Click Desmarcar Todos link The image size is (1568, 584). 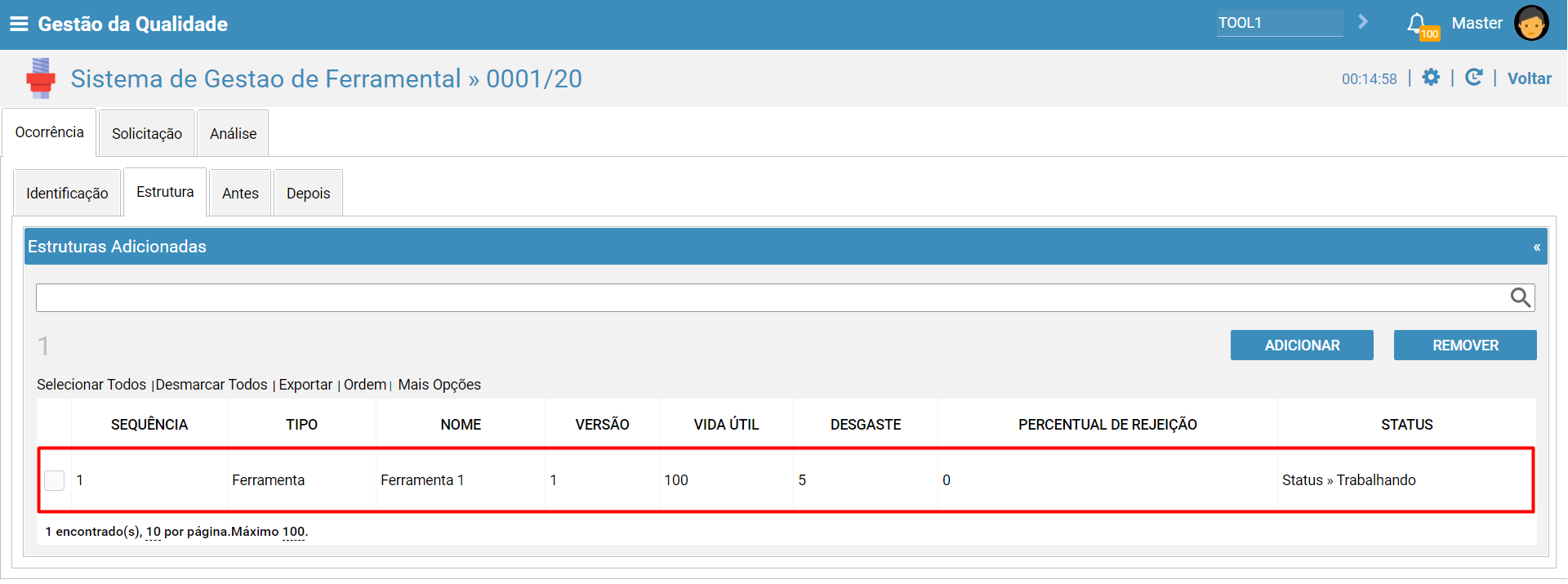(212, 385)
